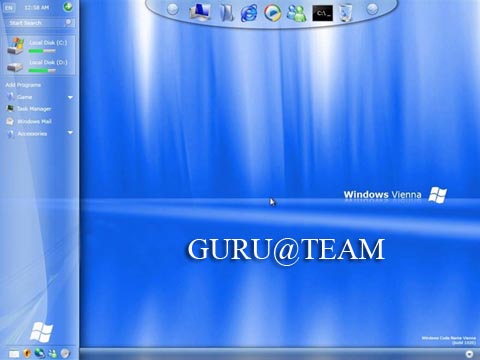The width and height of the screenshot is (480, 360).
Task: Click the round shield tray icon
Action: 65,353
